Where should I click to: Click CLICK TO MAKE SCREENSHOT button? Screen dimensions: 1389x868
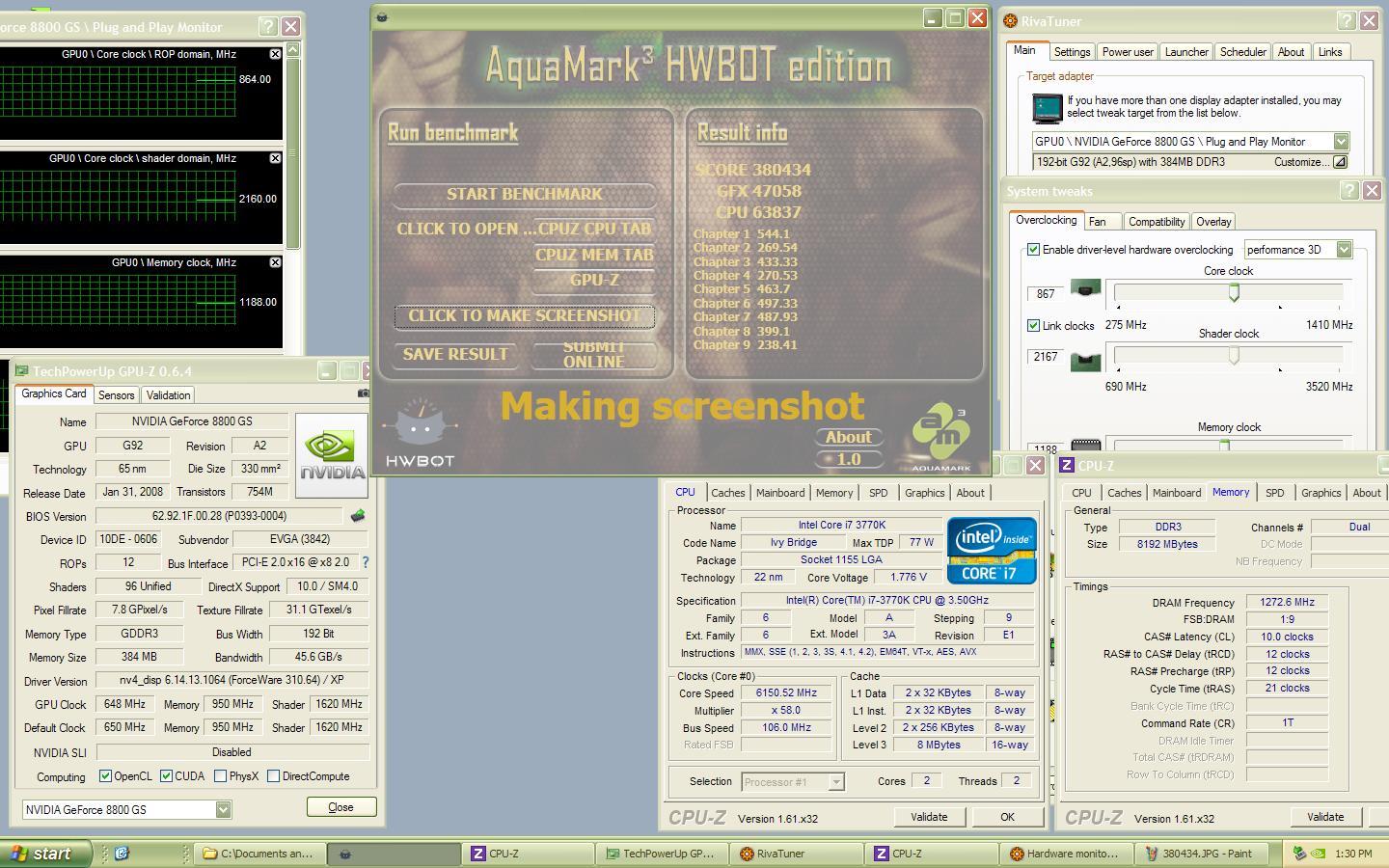pos(525,315)
